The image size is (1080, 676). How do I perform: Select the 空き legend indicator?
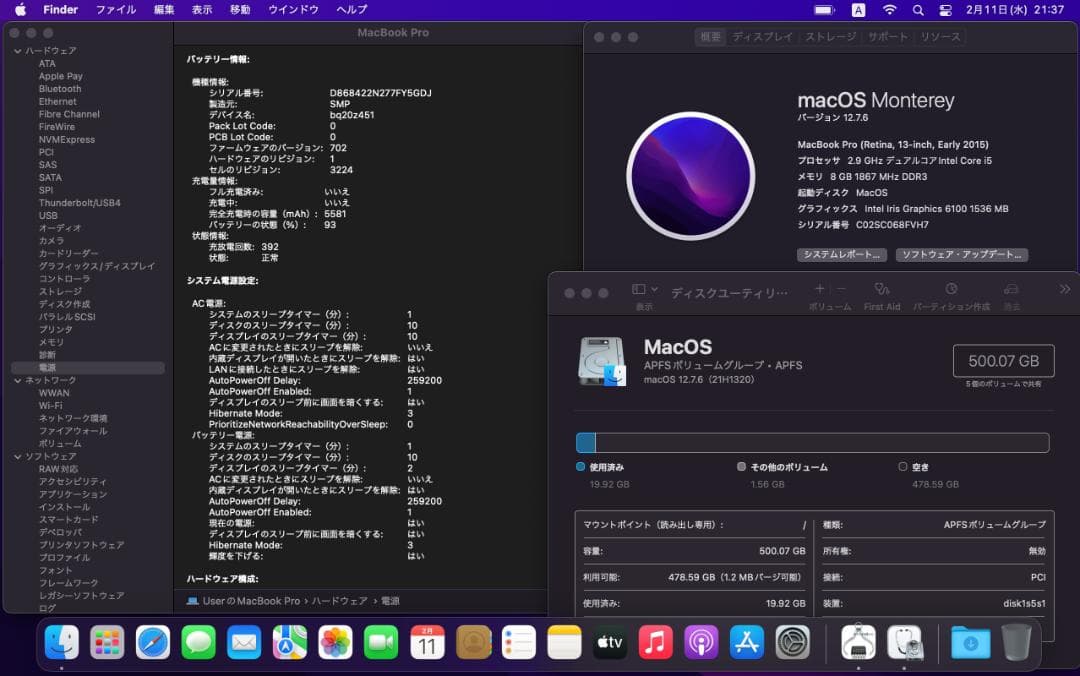[902, 466]
